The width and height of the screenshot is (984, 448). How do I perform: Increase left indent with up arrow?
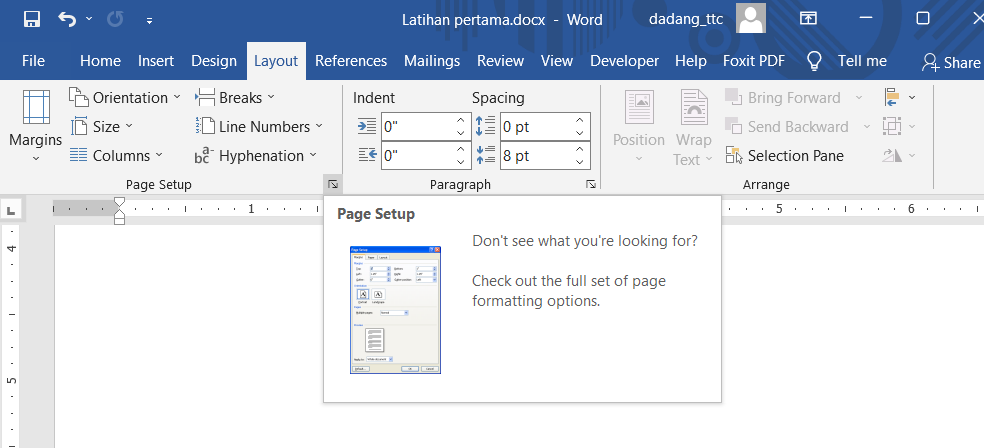click(x=461, y=120)
